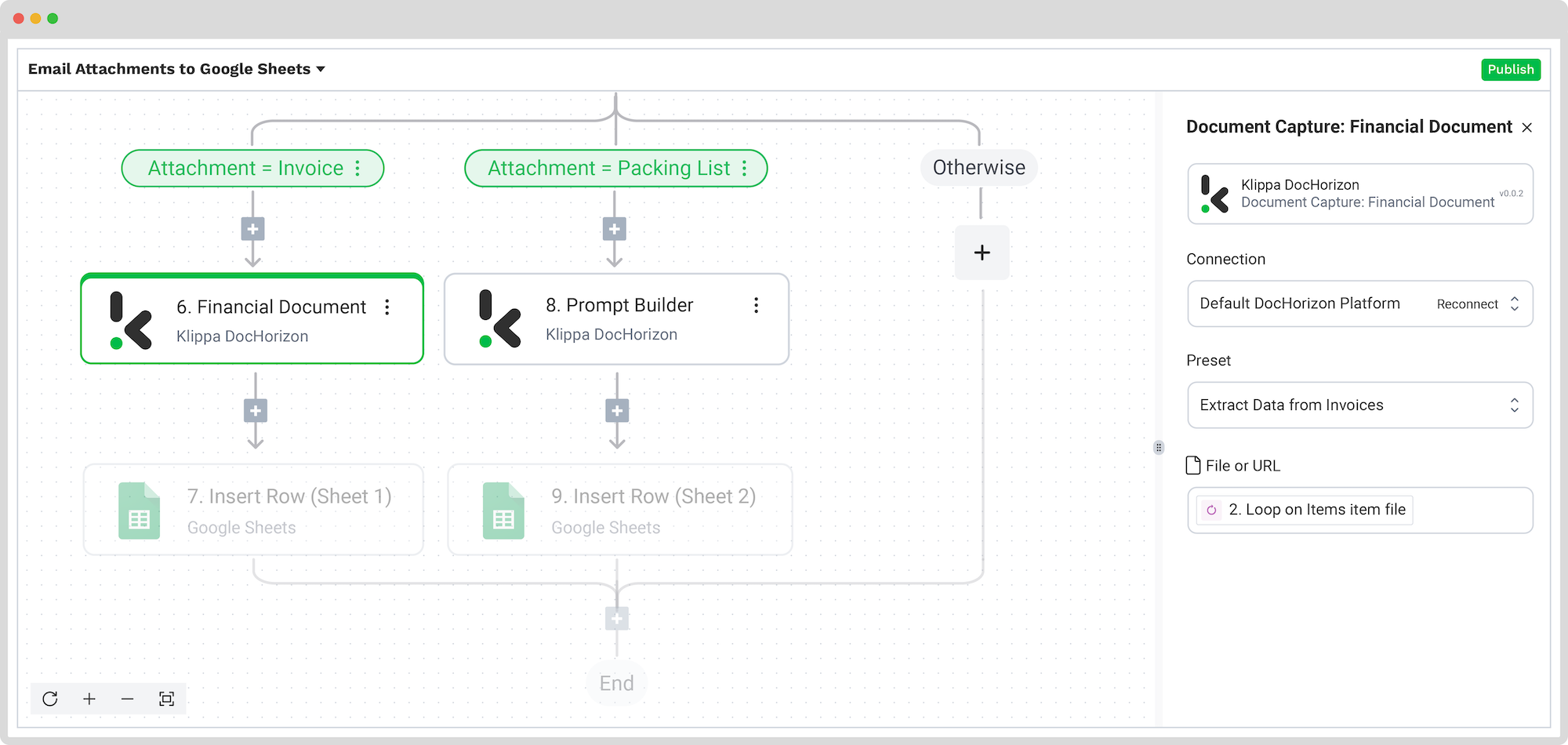The height and width of the screenshot is (745, 1568).
Task: Click the End node
Action: coord(617,684)
